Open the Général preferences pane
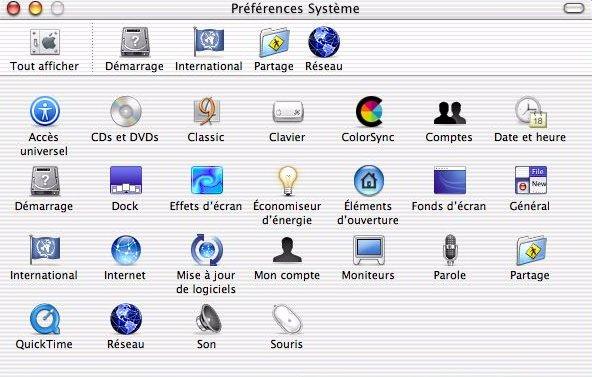 (531, 180)
